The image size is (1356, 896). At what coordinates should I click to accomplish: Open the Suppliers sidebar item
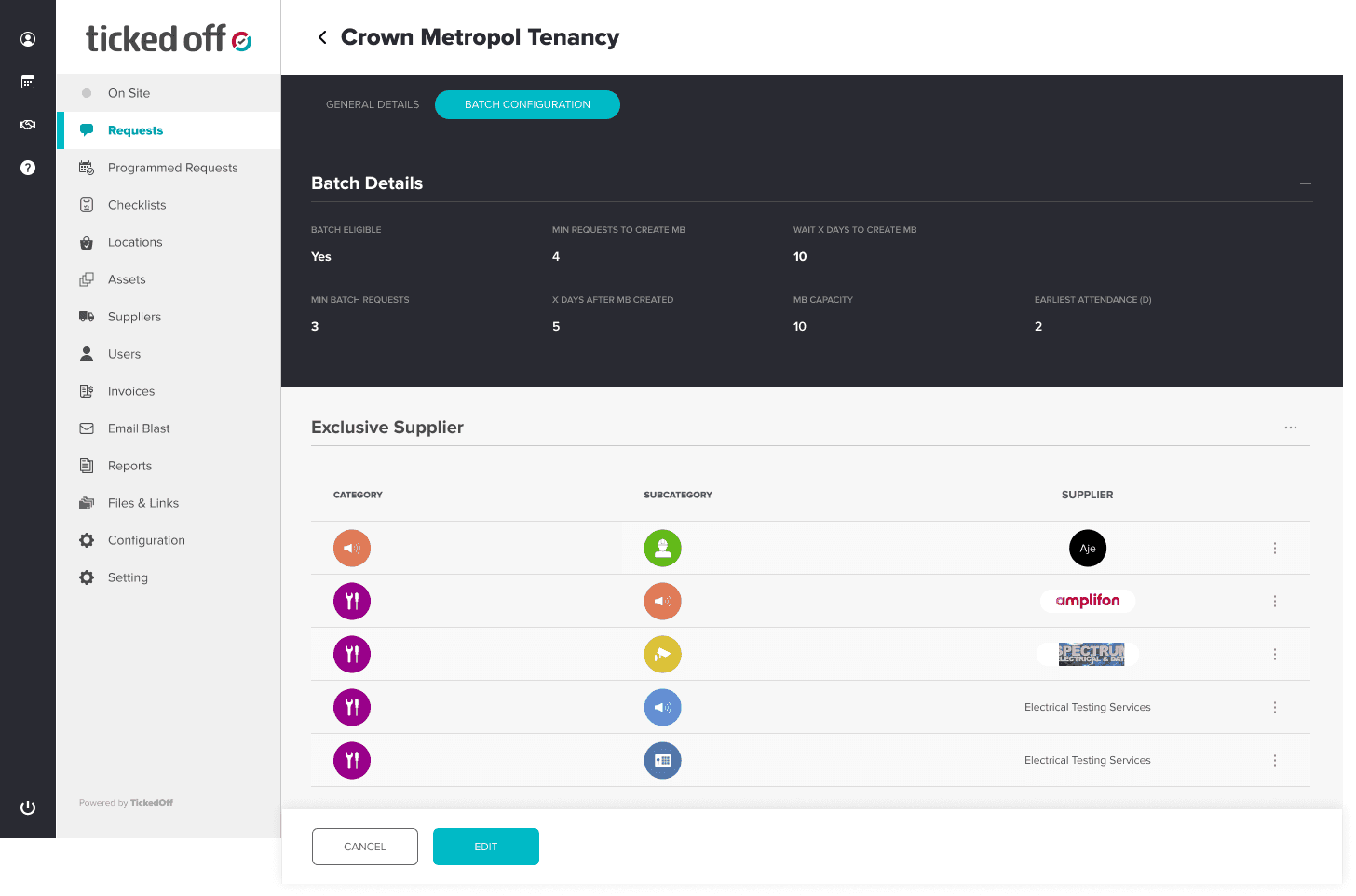pyautogui.click(x=169, y=317)
